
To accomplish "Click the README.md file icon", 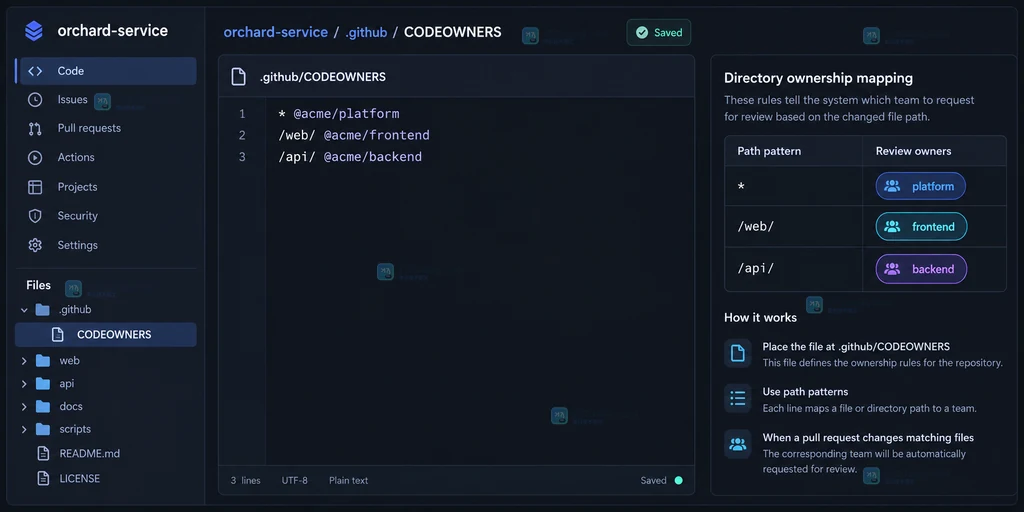I will [x=43, y=453].
